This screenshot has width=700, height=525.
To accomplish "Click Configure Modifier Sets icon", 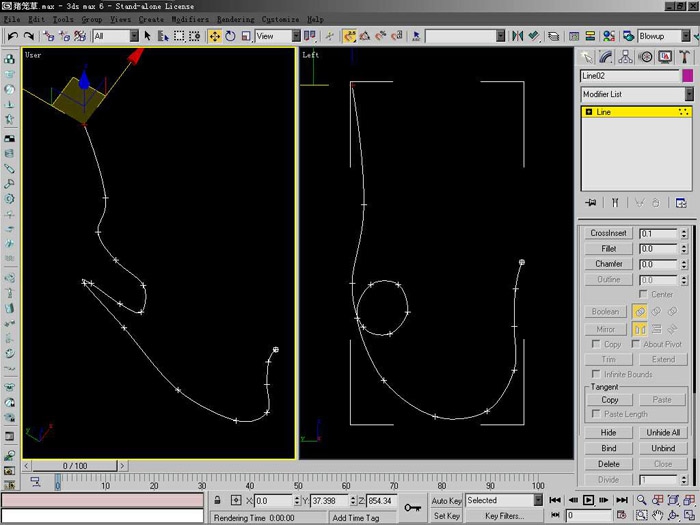I will [681, 203].
